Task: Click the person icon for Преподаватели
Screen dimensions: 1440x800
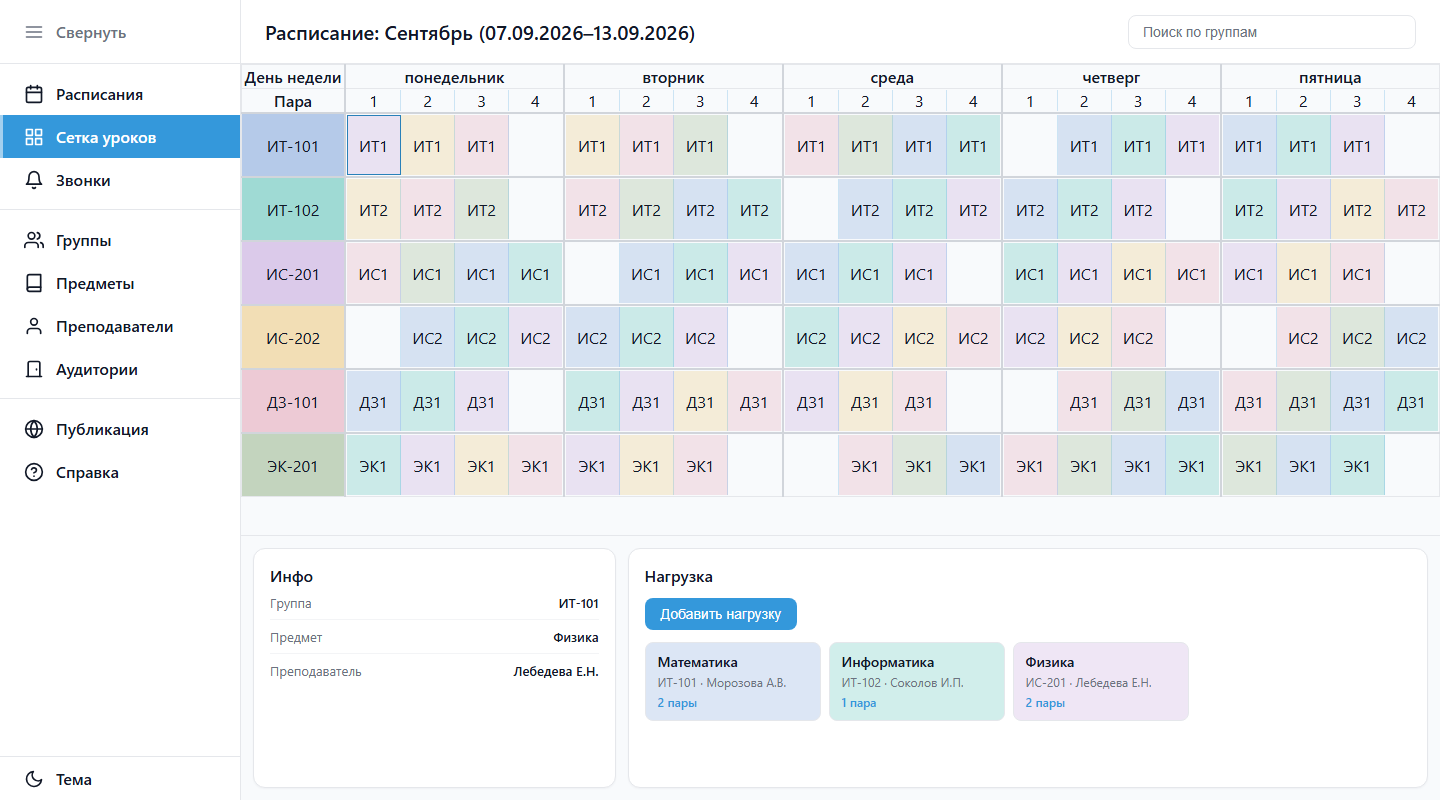Action: click(x=34, y=326)
